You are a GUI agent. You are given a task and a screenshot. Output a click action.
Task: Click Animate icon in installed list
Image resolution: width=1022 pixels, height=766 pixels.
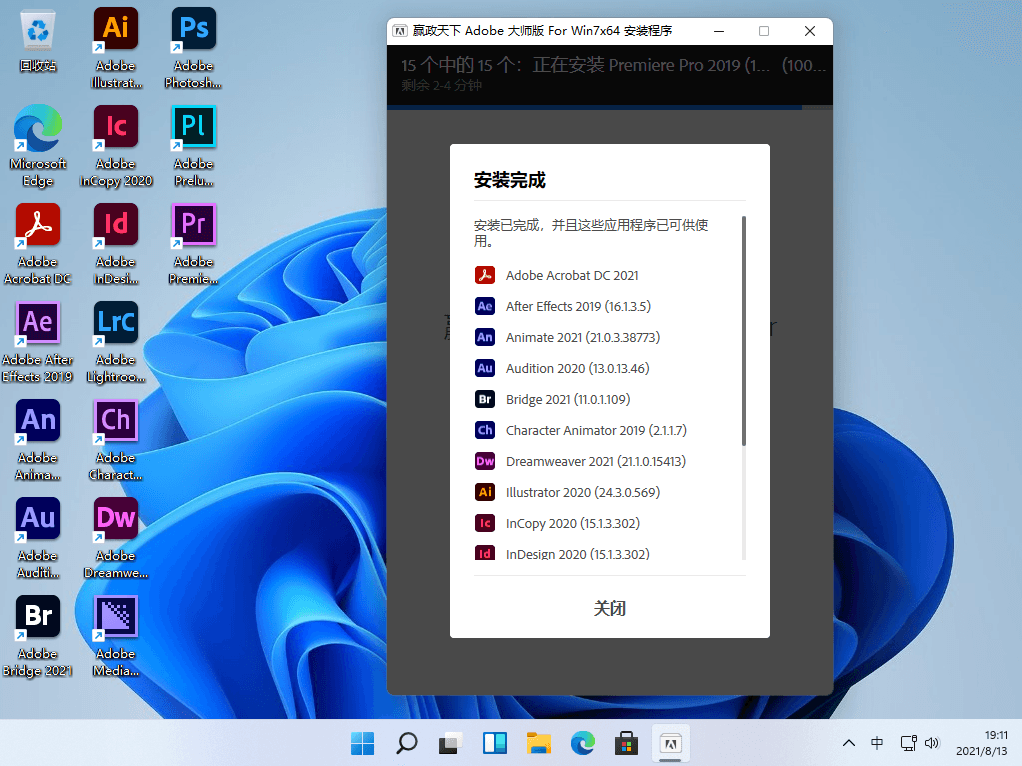(484, 337)
